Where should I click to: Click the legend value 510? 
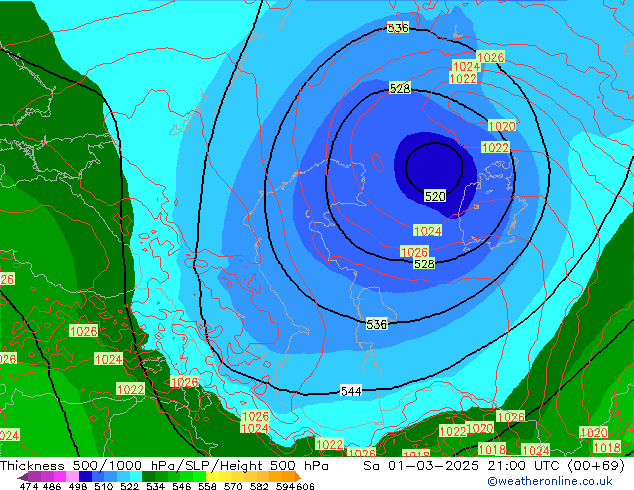(104, 486)
